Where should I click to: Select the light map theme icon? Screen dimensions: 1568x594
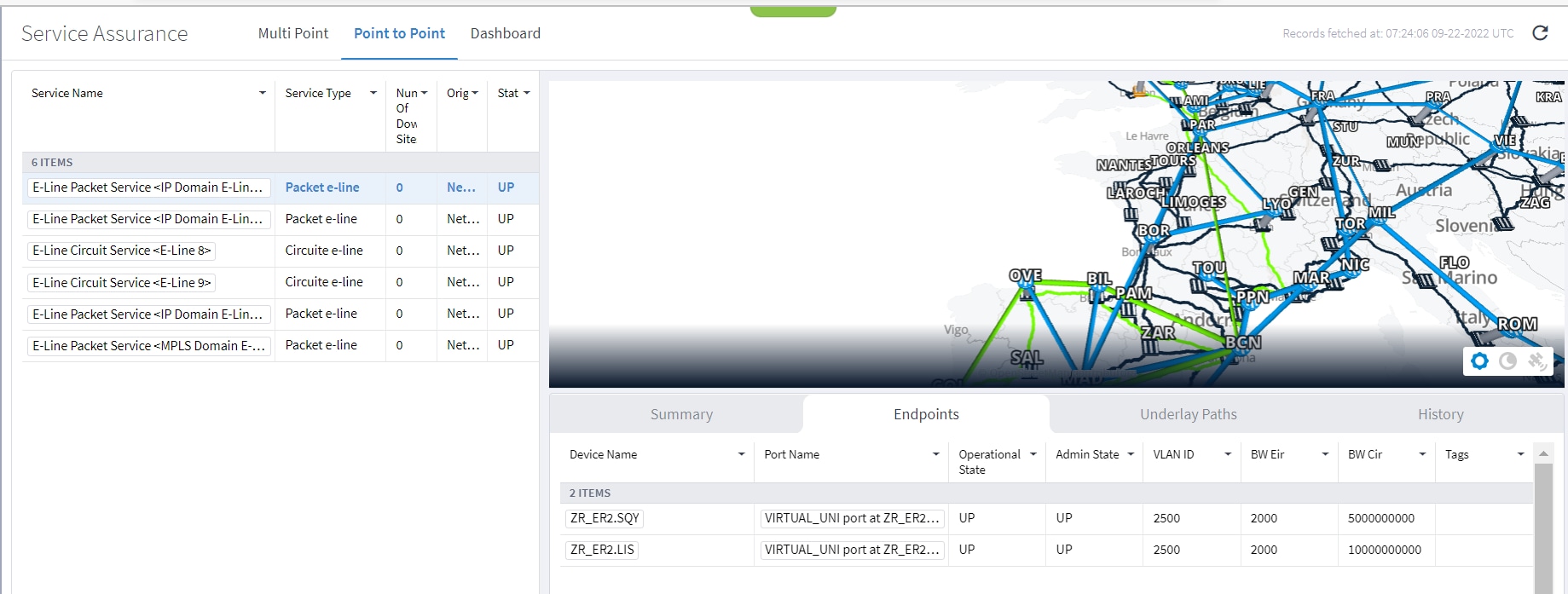pos(1479,361)
